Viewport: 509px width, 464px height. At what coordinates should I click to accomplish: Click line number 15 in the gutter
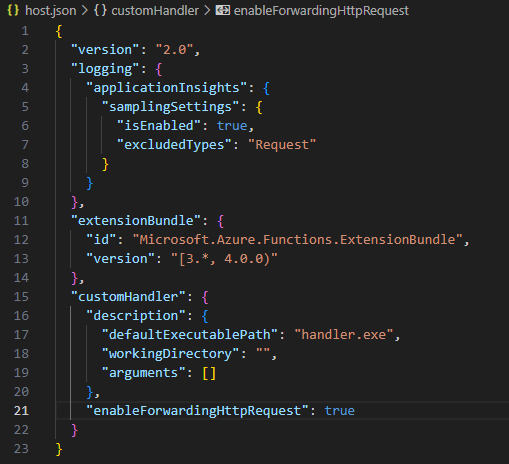[21, 297]
